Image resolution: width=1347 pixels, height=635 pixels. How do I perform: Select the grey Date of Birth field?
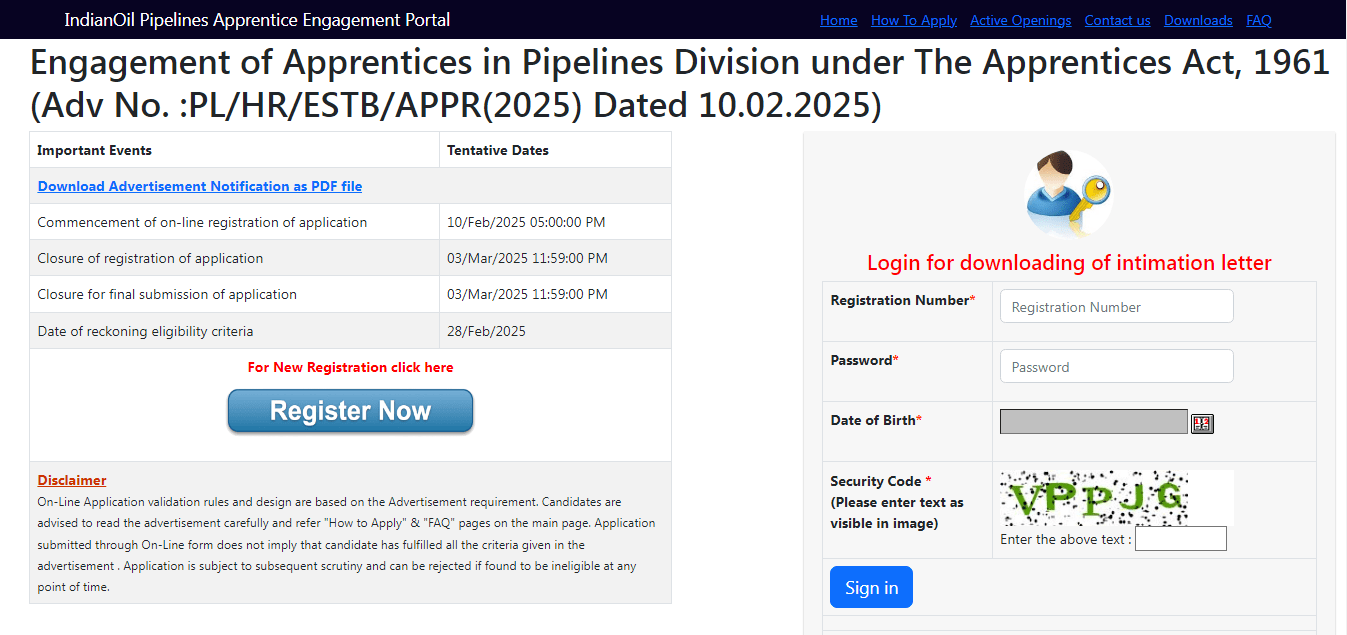pos(1093,422)
